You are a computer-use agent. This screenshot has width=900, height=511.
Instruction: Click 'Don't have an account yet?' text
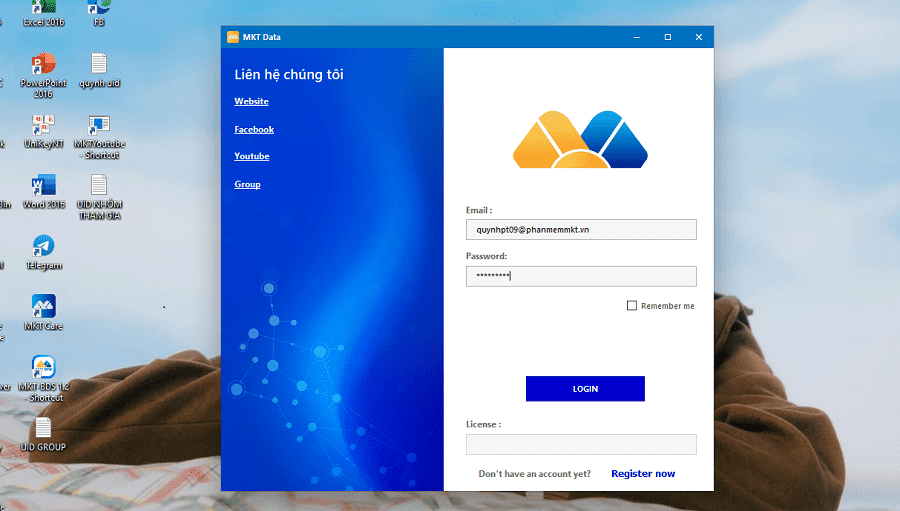tap(534, 474)
